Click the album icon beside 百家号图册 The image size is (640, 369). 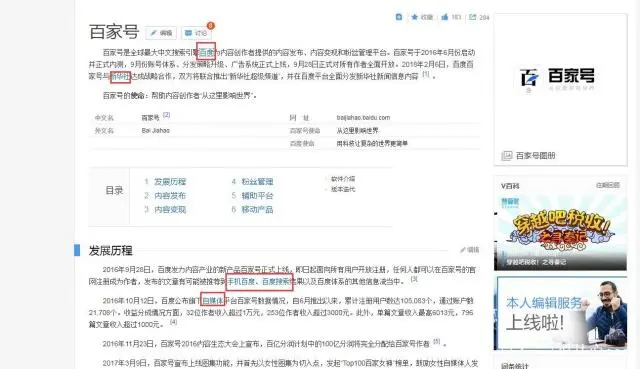click(507, 156)
